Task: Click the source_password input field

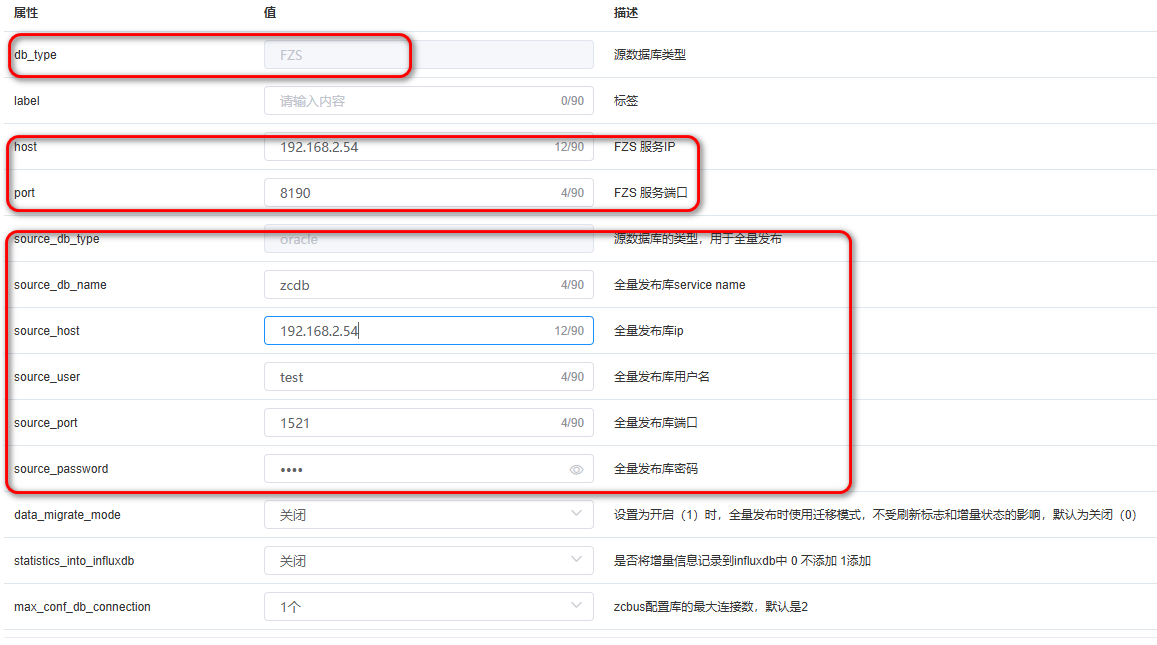Action: coord(410,469)
